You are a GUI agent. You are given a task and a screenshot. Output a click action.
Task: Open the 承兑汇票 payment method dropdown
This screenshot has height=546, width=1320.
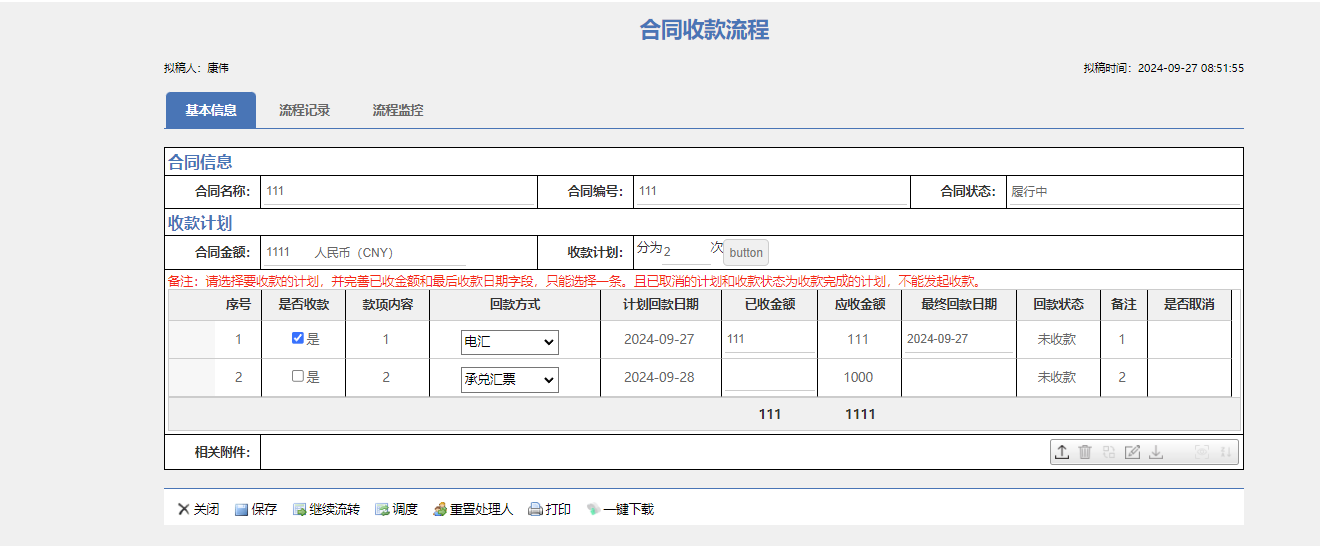point(509,380)
